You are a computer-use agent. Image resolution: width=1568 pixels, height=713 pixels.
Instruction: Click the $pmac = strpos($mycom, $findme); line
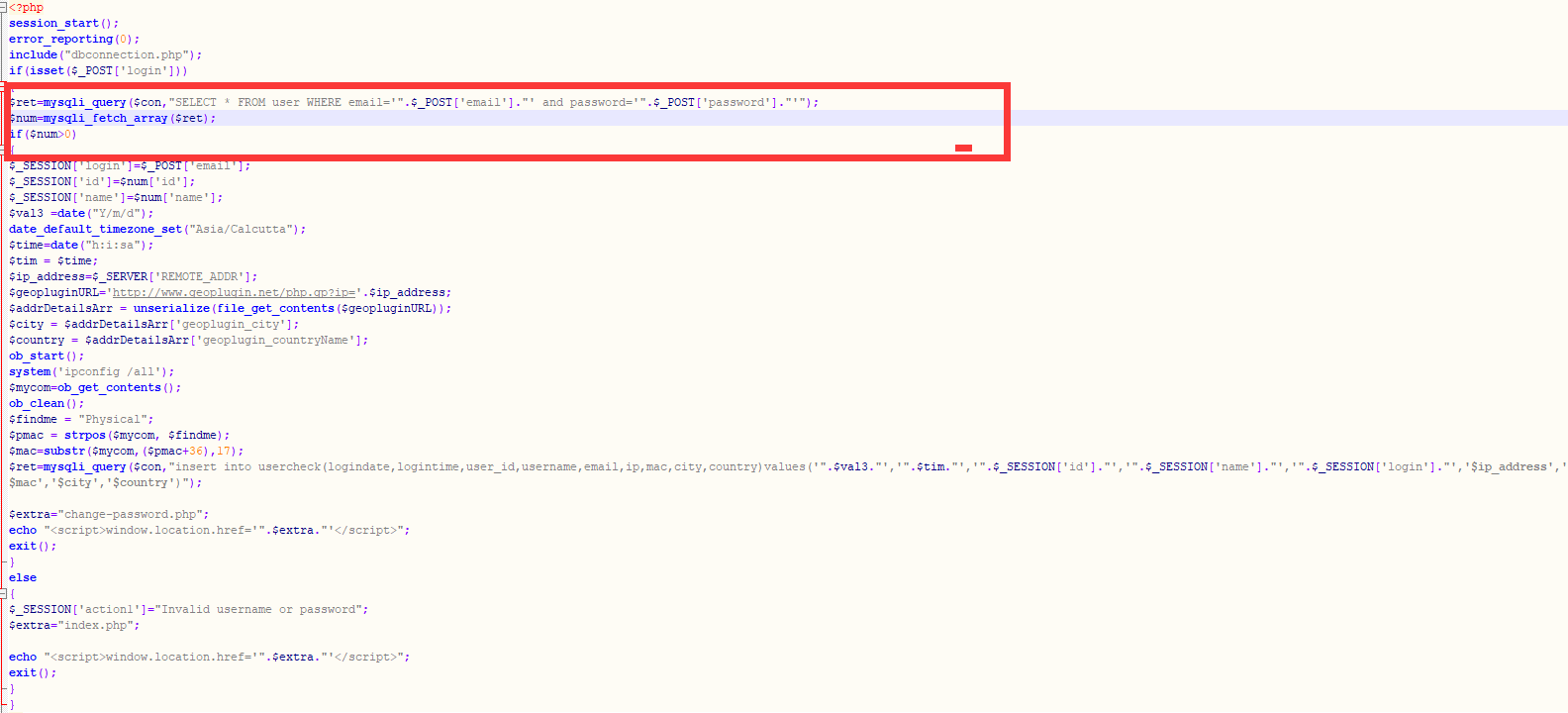tap(120, 436)
